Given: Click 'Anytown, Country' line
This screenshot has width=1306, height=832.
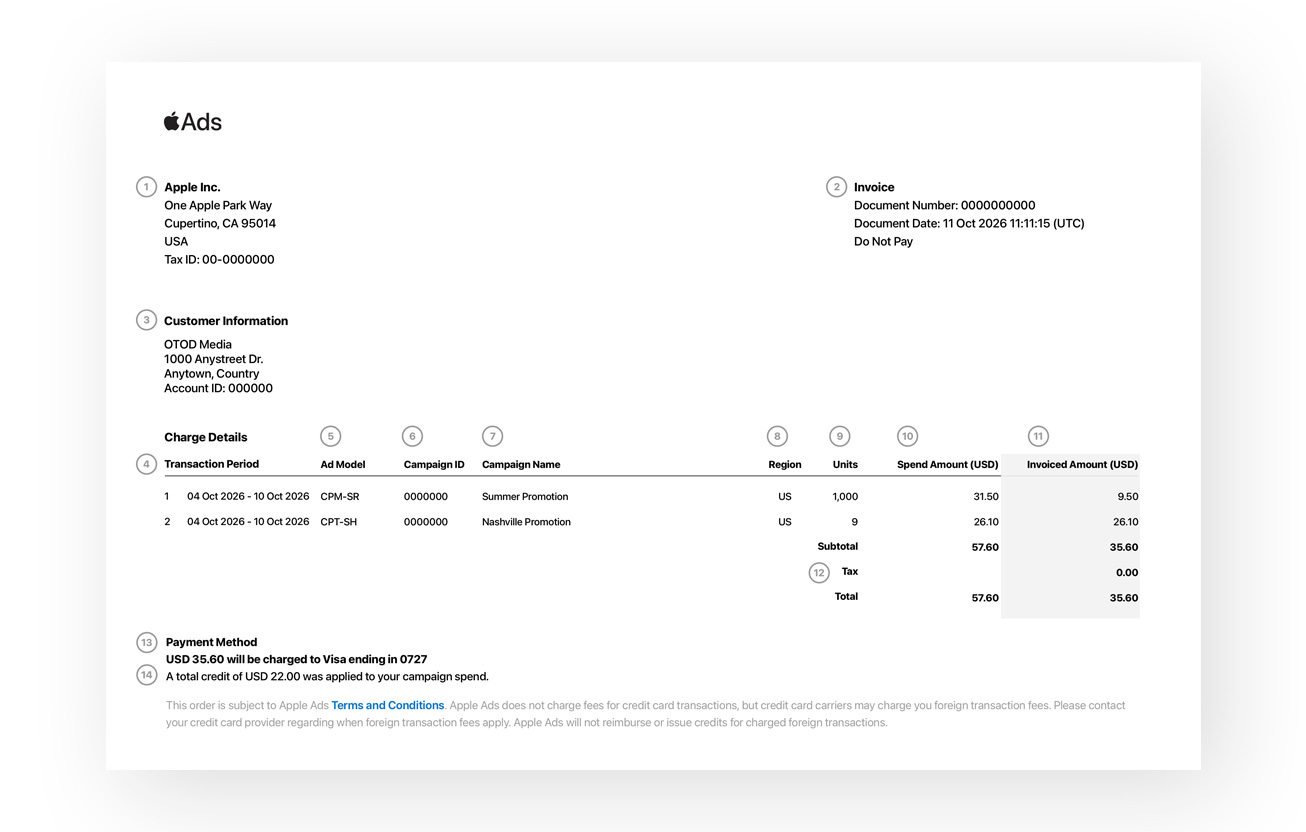Looking at the screenshot, I should point(212,374).
